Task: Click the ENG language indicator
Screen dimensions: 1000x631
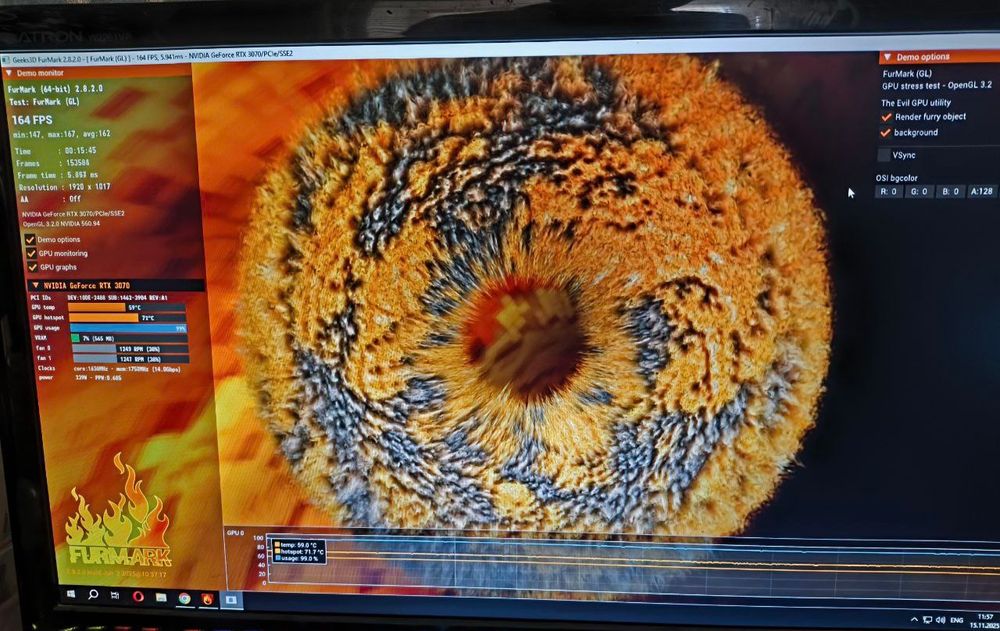Action: 957,620
